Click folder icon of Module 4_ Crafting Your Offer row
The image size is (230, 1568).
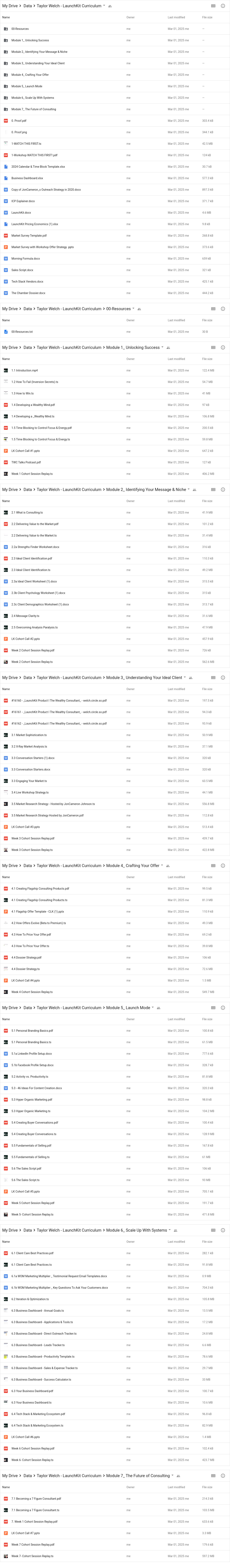[6, 75]
